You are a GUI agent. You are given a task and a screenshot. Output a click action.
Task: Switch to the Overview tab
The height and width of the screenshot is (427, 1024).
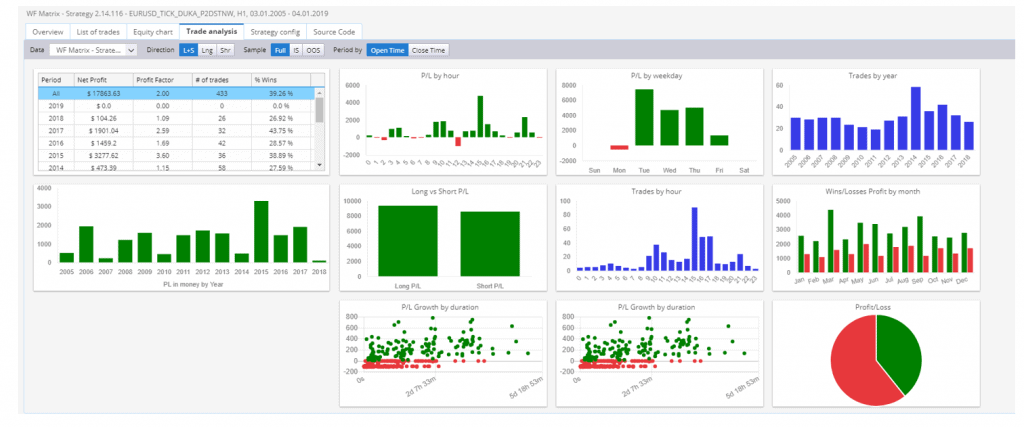[x=48, y=31]
